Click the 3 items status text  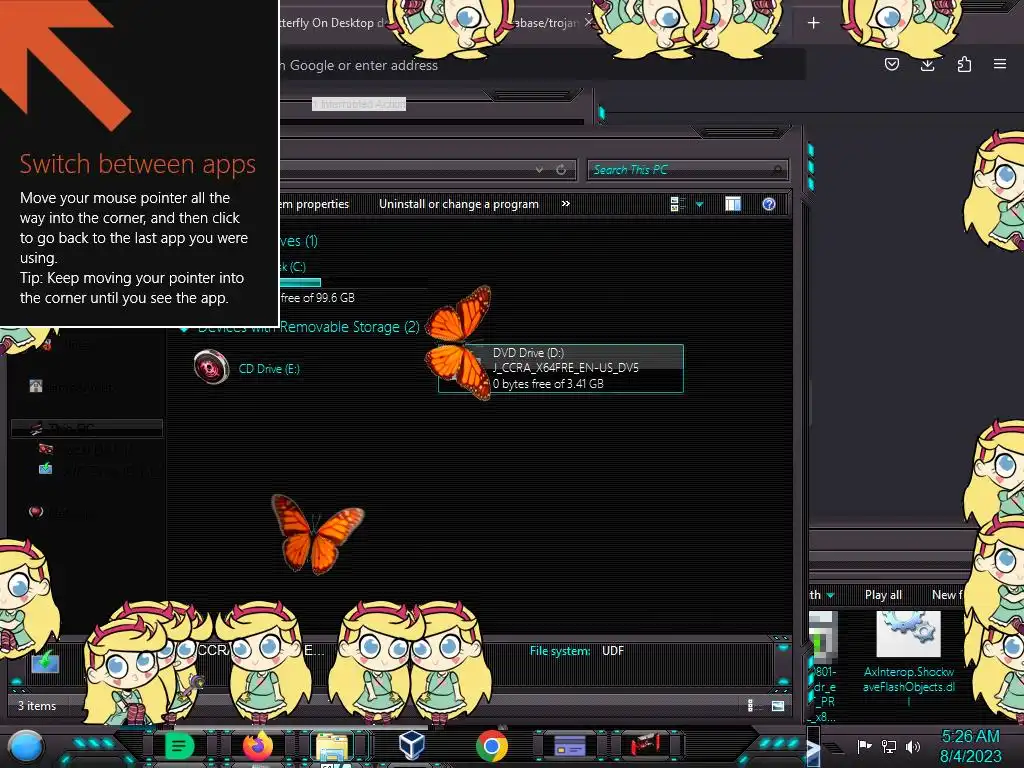37,706
